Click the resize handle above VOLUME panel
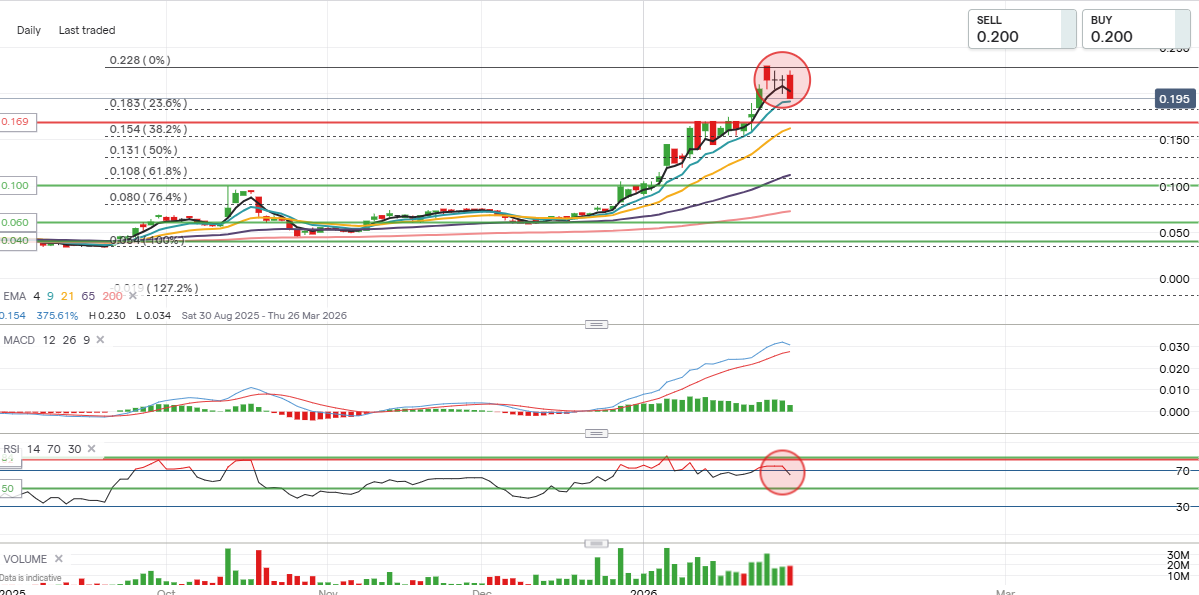The height and width of the screenshot is (595, 1199). [596, 543]
